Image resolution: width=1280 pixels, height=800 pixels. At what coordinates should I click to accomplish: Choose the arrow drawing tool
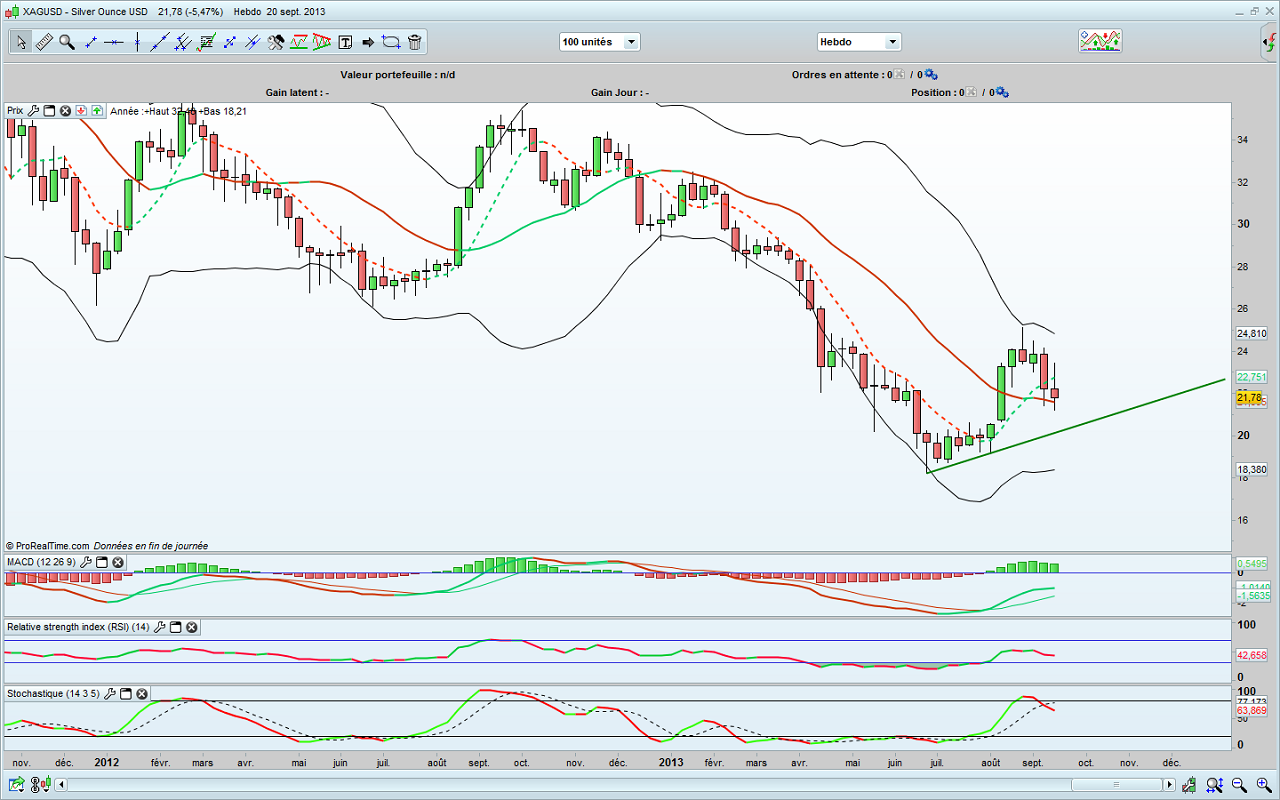[x=367, y=42]
